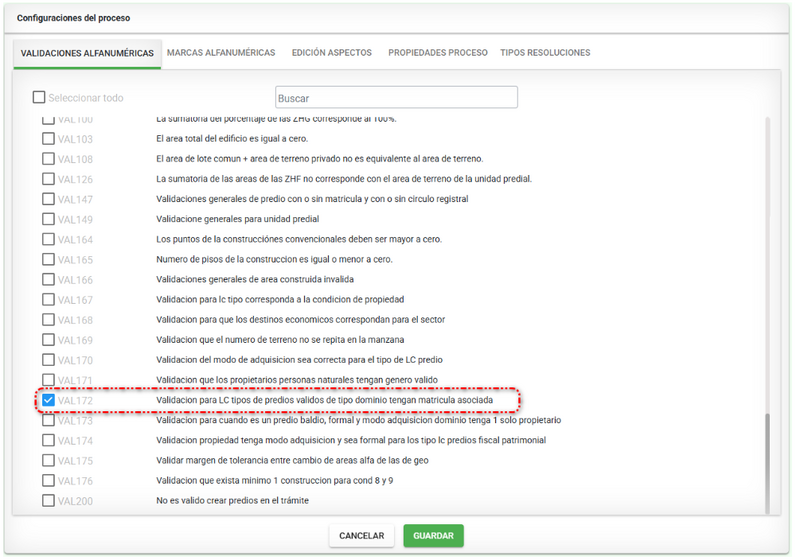
Task: Click text 'No es valido crear predios en el trámite'
Action: 233,500
